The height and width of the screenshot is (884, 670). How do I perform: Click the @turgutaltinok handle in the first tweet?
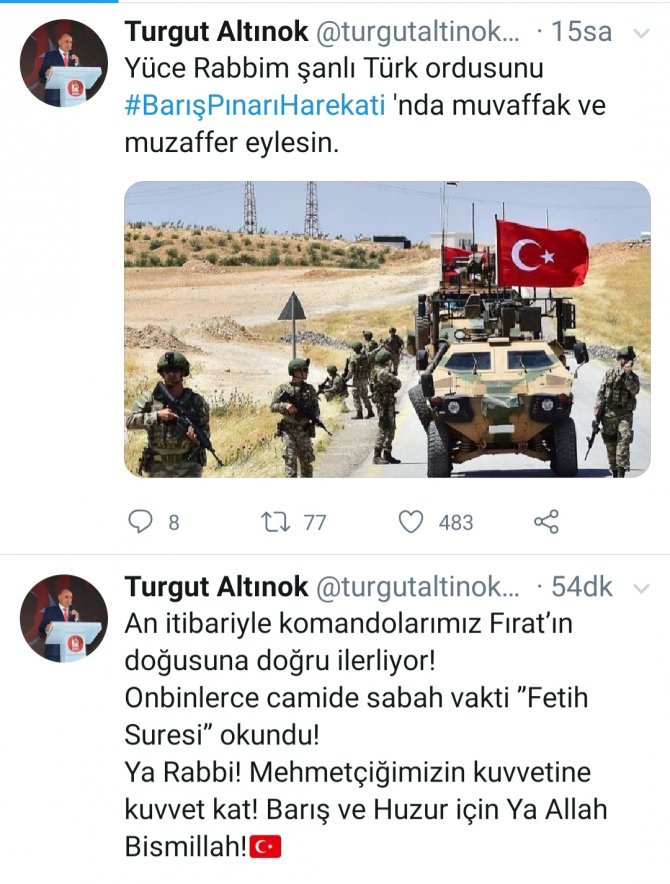click(418, 32)
